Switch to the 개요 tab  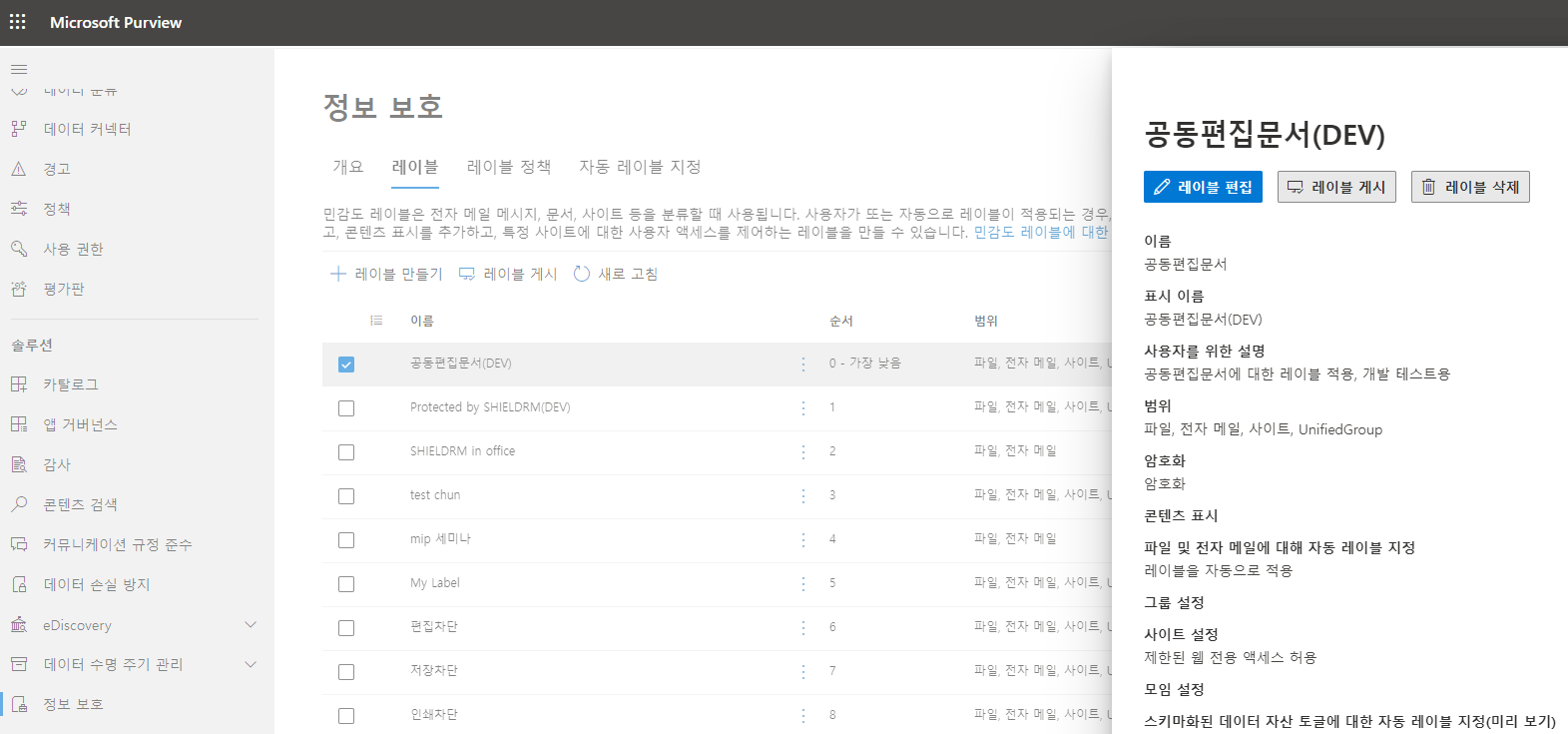(x=348, y=167)
